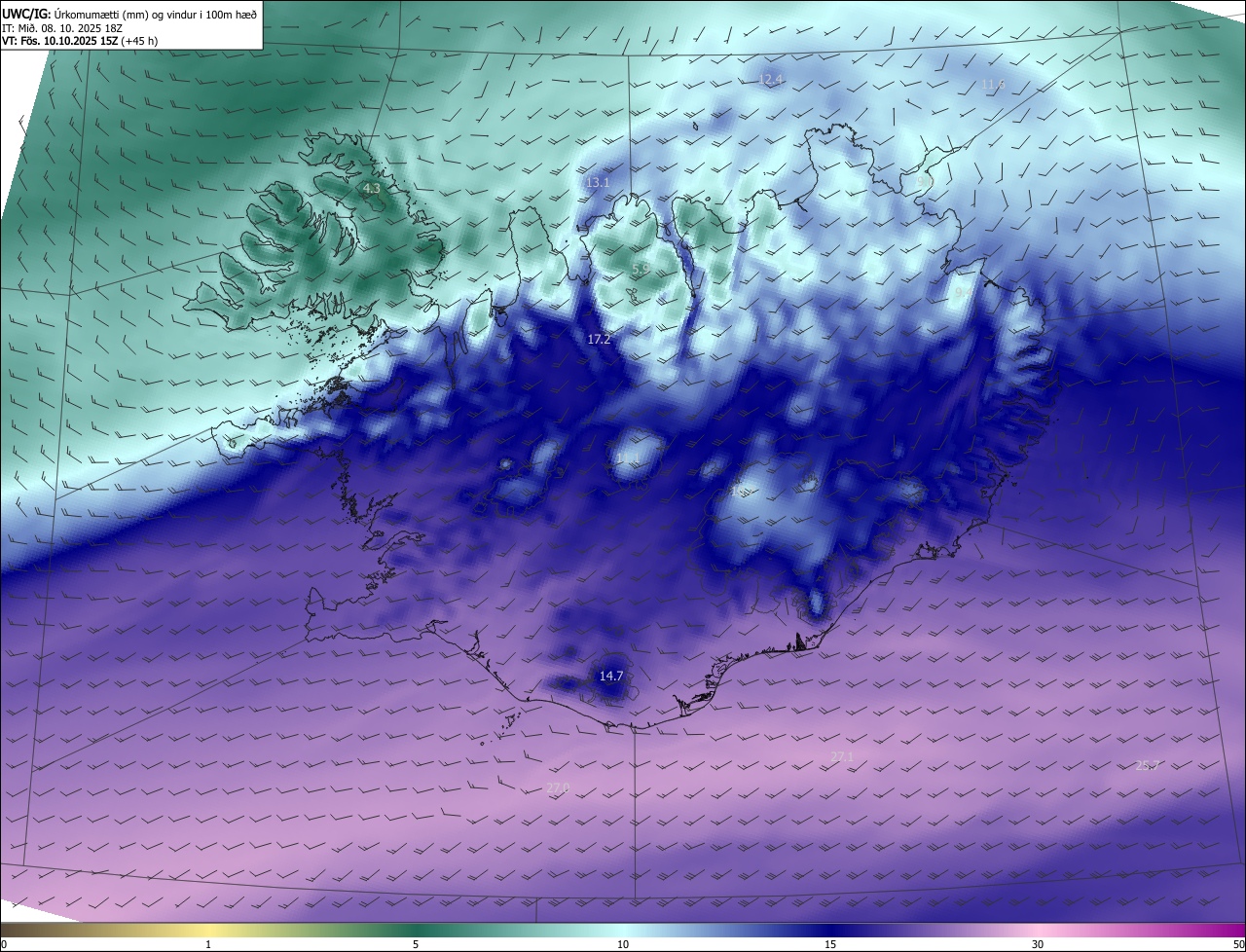Click the '13.1' value label
This screenshot has height=952, width=1246.
[598, 183]
